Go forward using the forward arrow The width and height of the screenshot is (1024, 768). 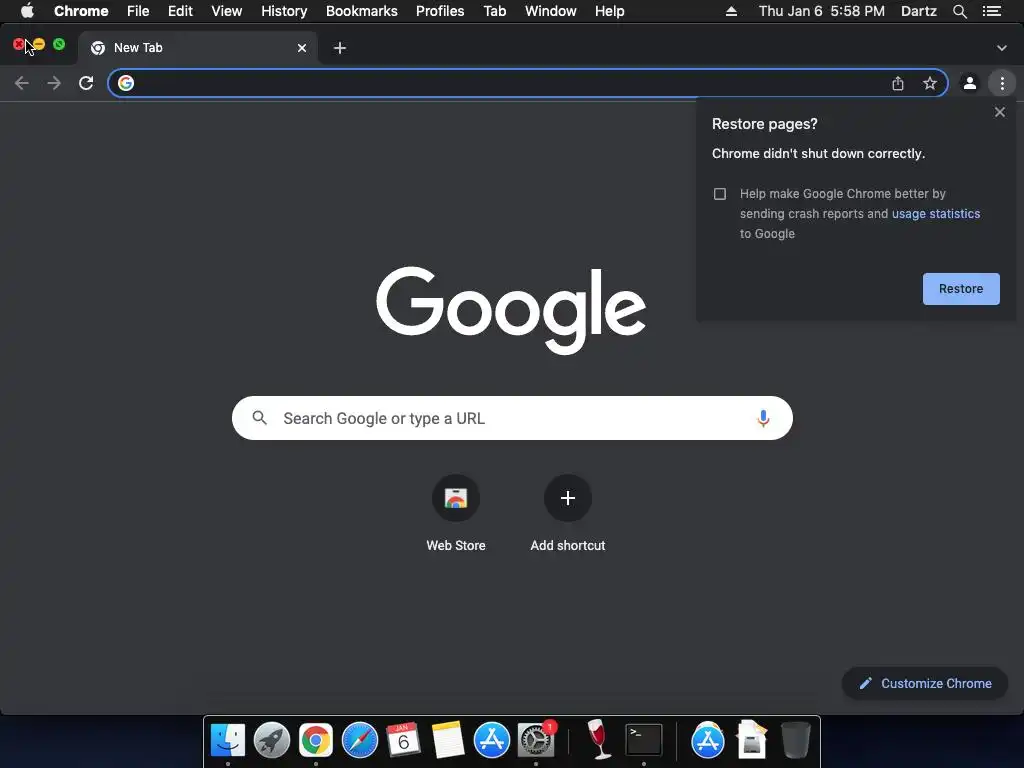(54, 83)
